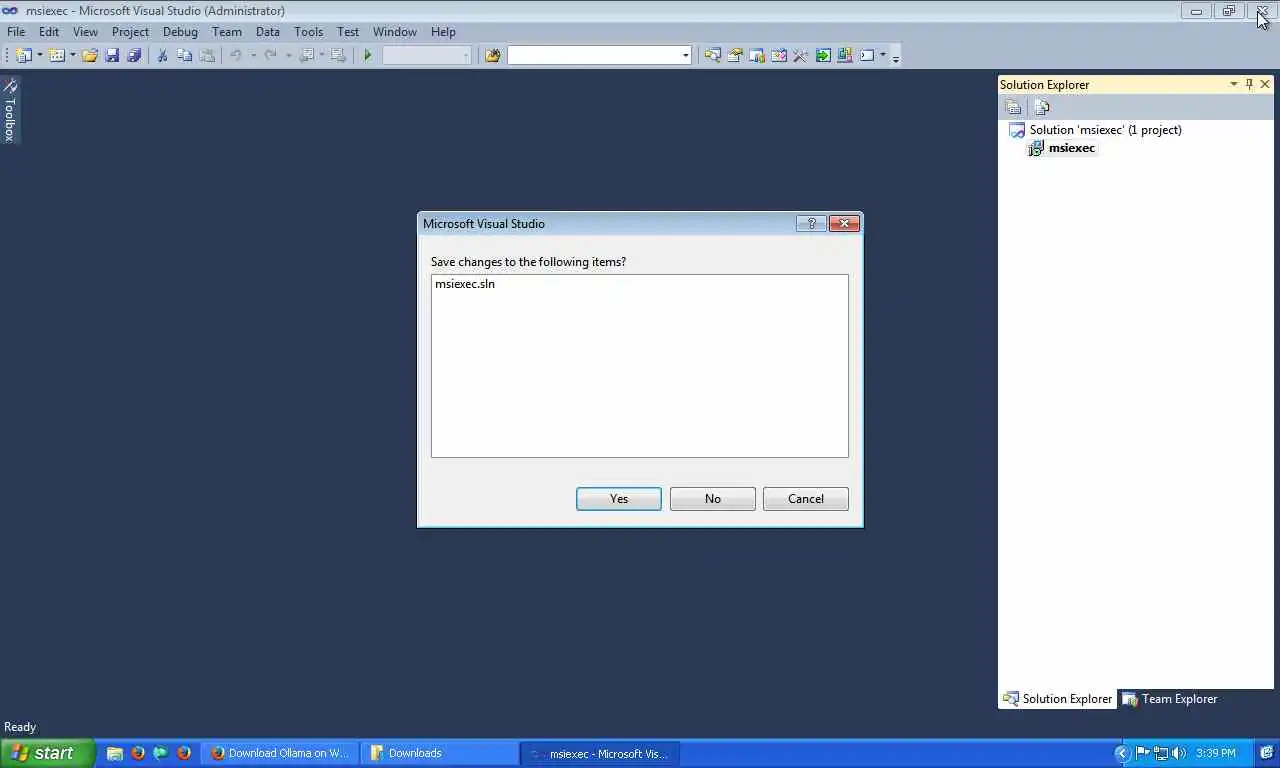Viewport: 1280px width, 768px height.
Task: Open the File menu
Action: pos(16,32)
